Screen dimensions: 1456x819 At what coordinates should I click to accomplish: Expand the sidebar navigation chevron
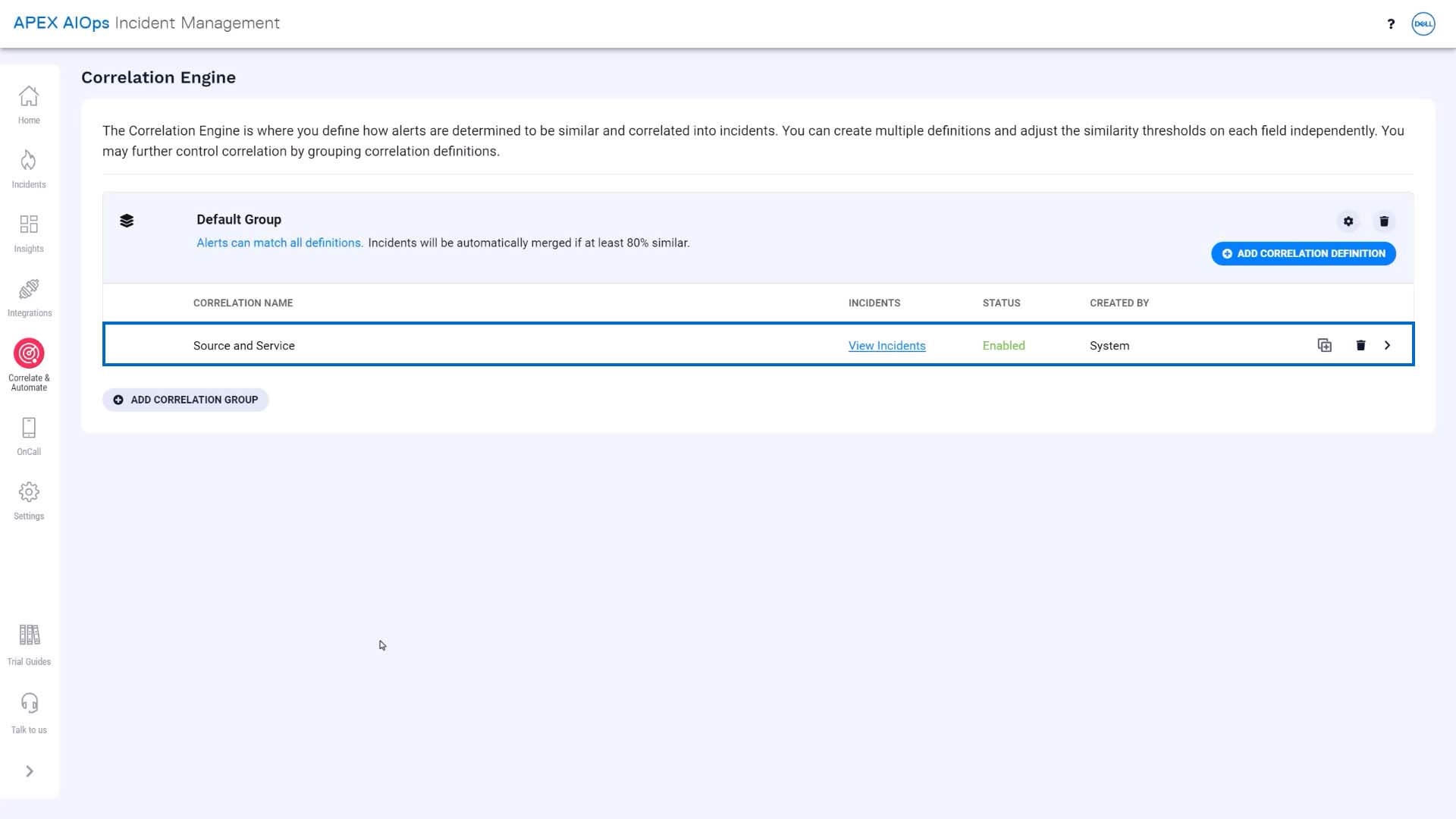click(x=30, y=771)
